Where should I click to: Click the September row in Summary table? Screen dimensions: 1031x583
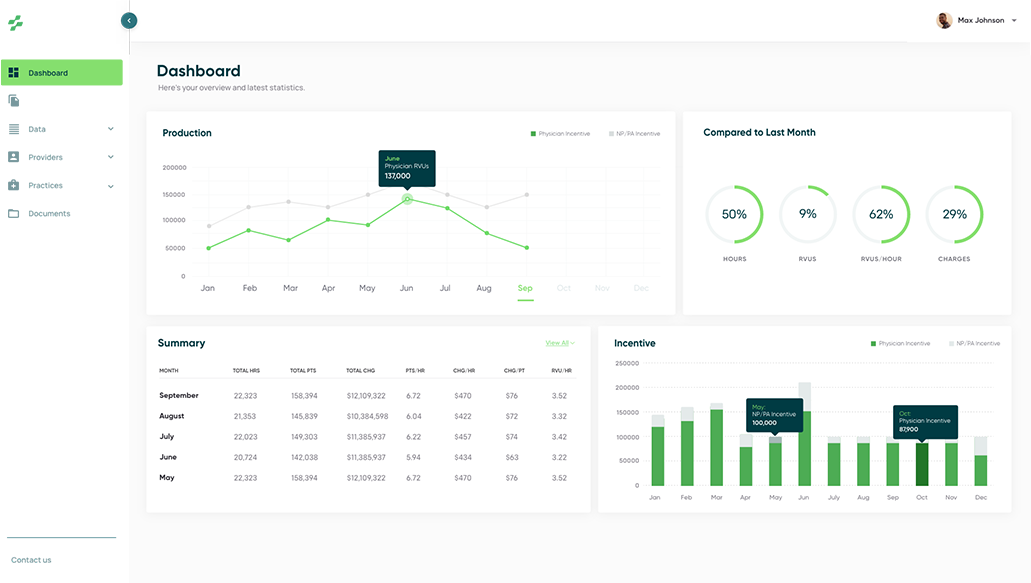click(179, 396)
